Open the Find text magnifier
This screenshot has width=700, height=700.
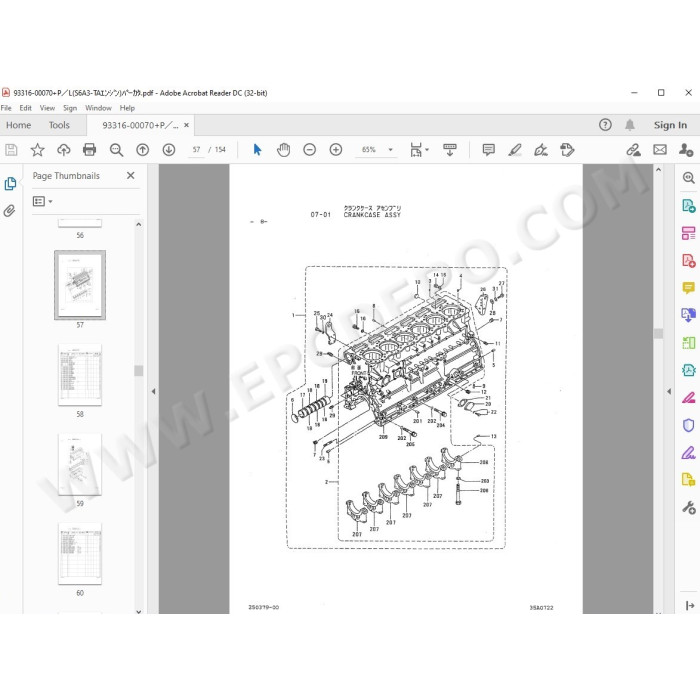coord(117,150)
